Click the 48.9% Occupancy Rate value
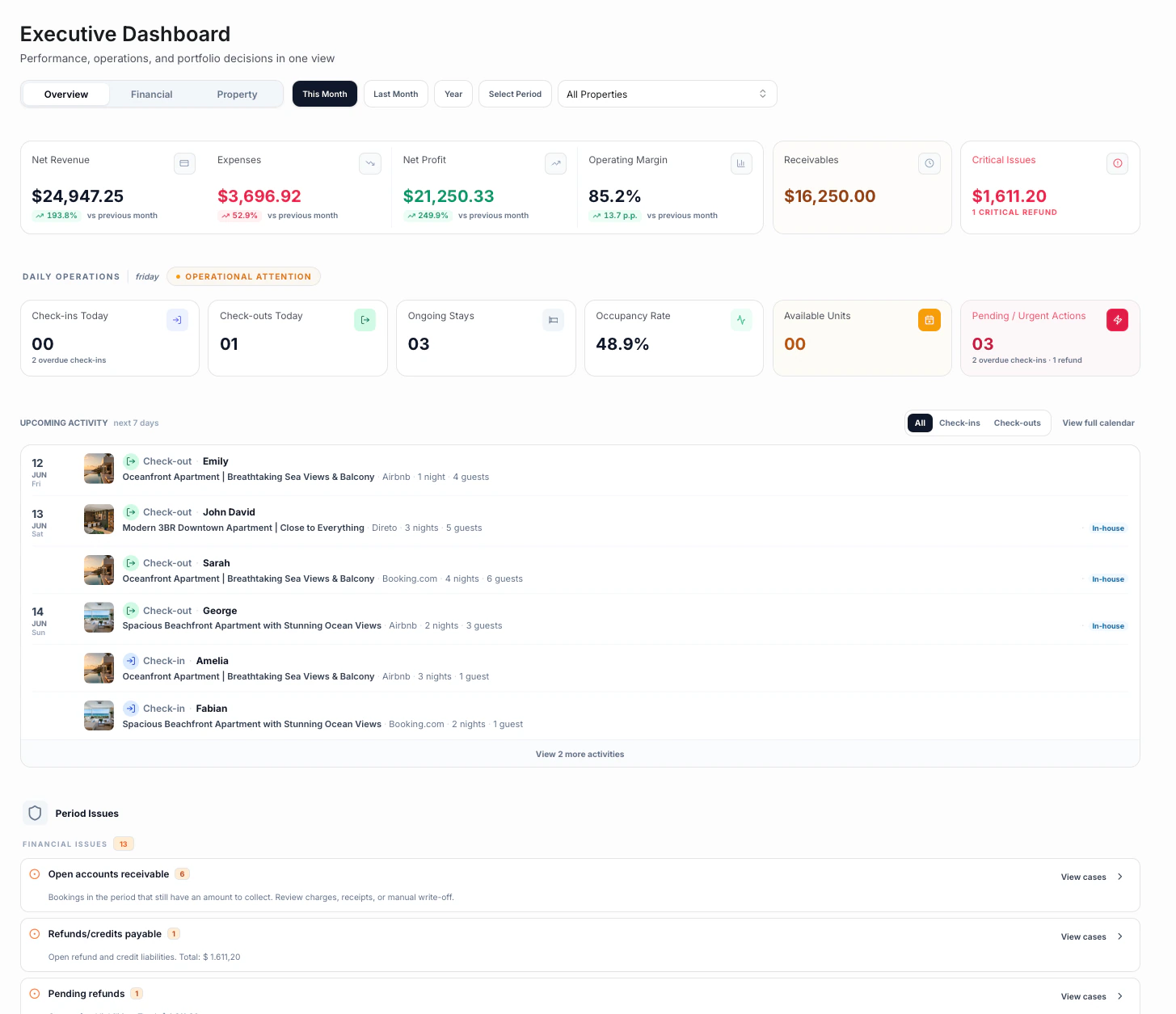Viewport: 1176px width, 1014px height. point(622,344)
